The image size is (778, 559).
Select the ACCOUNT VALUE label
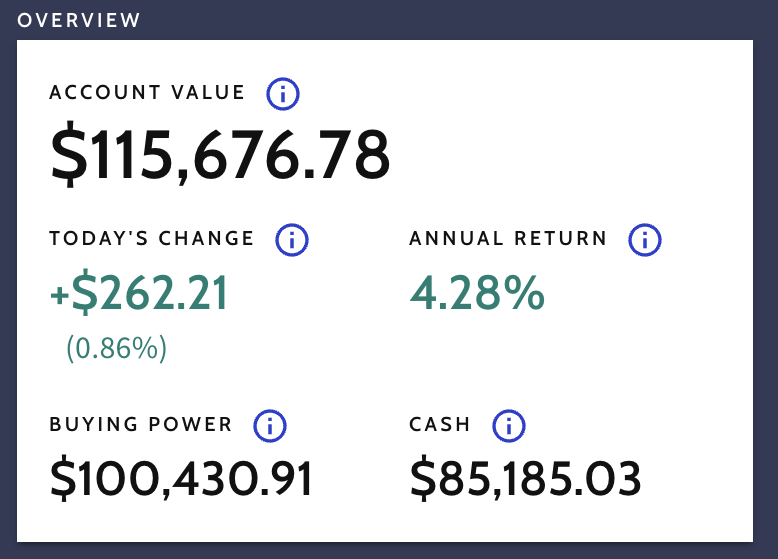click(x=147, y=93)
